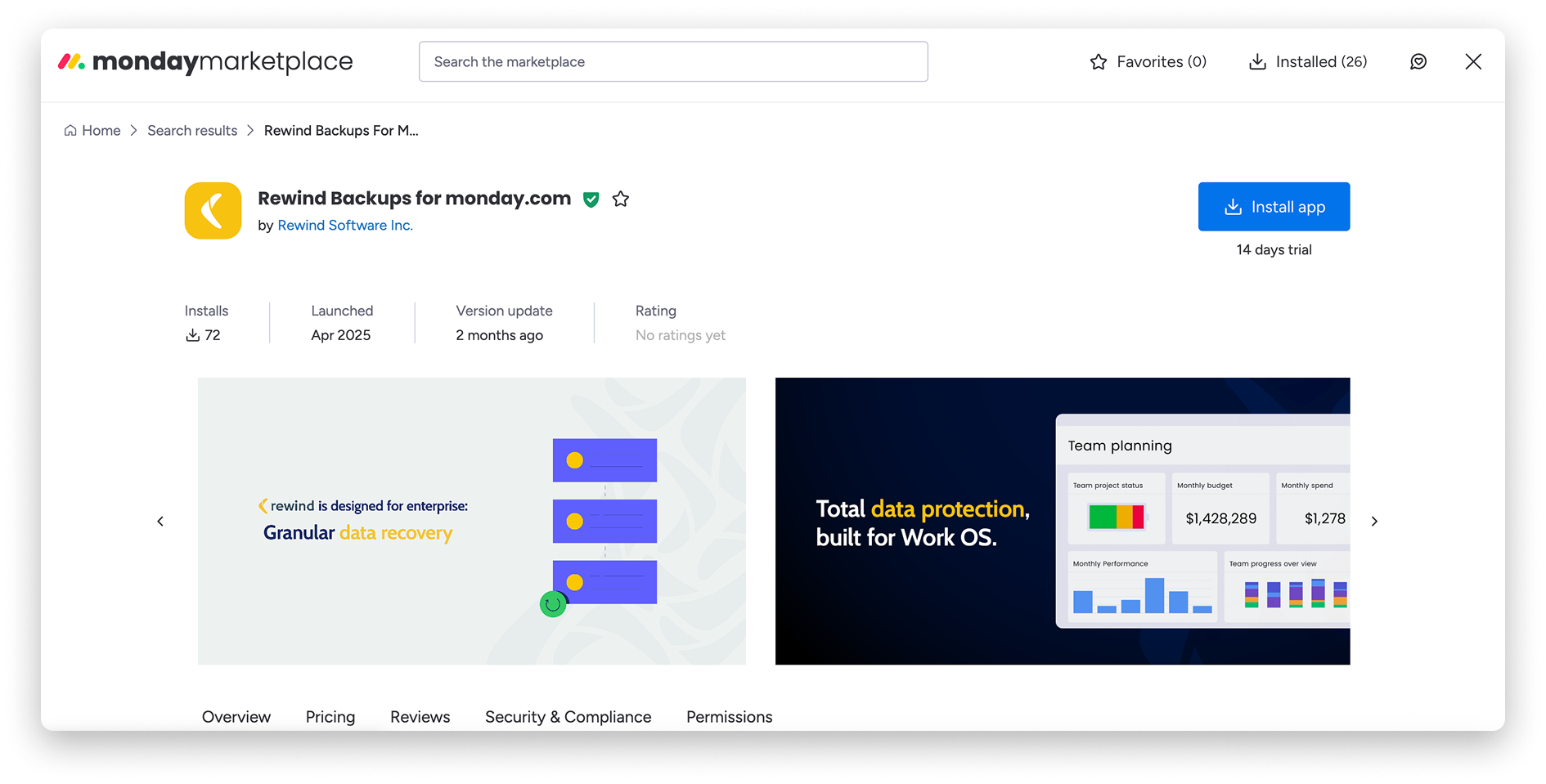This screenshot has width=1546, height=784.
Task: Close the marketplace dialog
Action: (1473, 61)
